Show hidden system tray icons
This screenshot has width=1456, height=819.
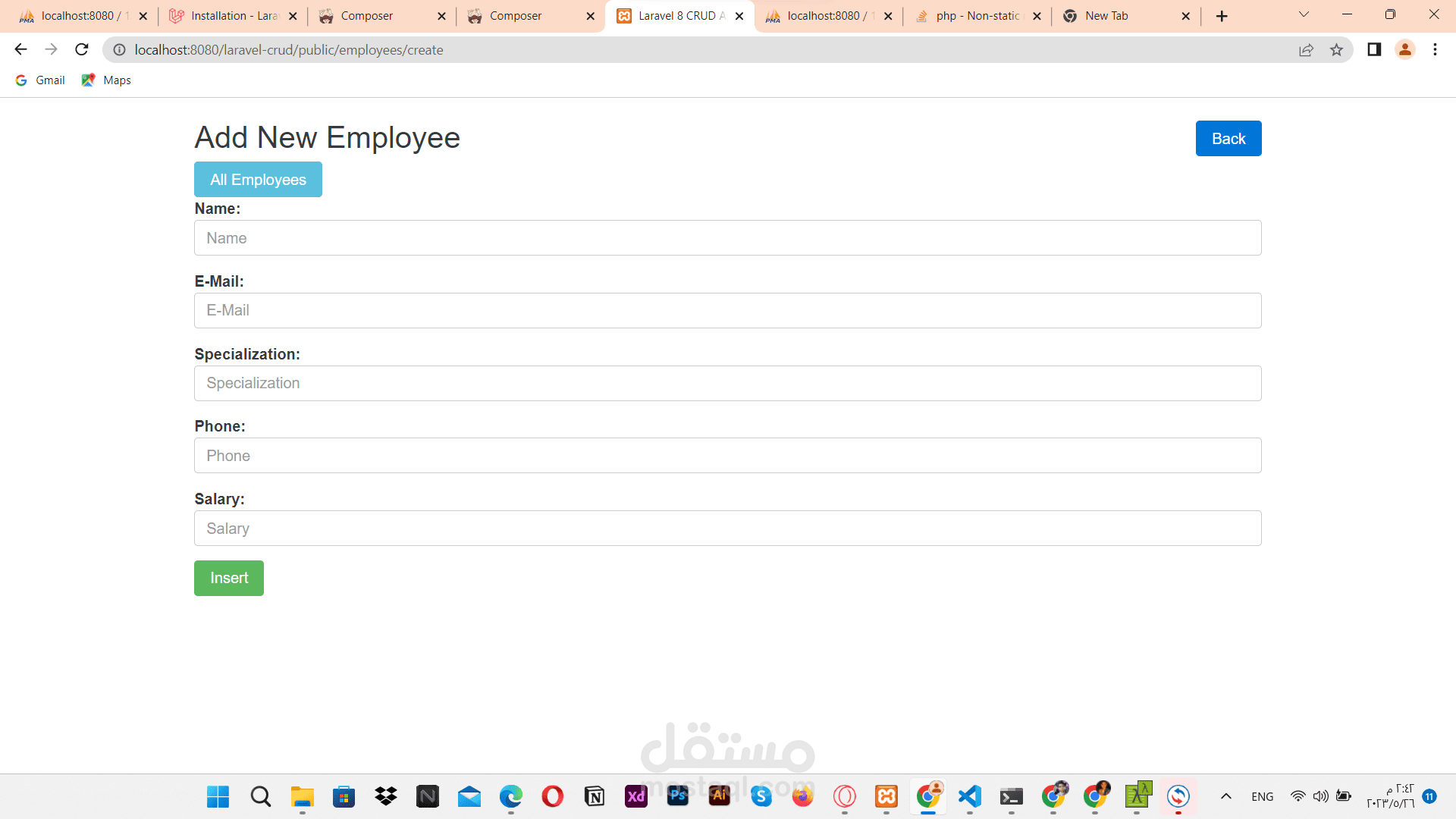click(x=1225, y=796)
